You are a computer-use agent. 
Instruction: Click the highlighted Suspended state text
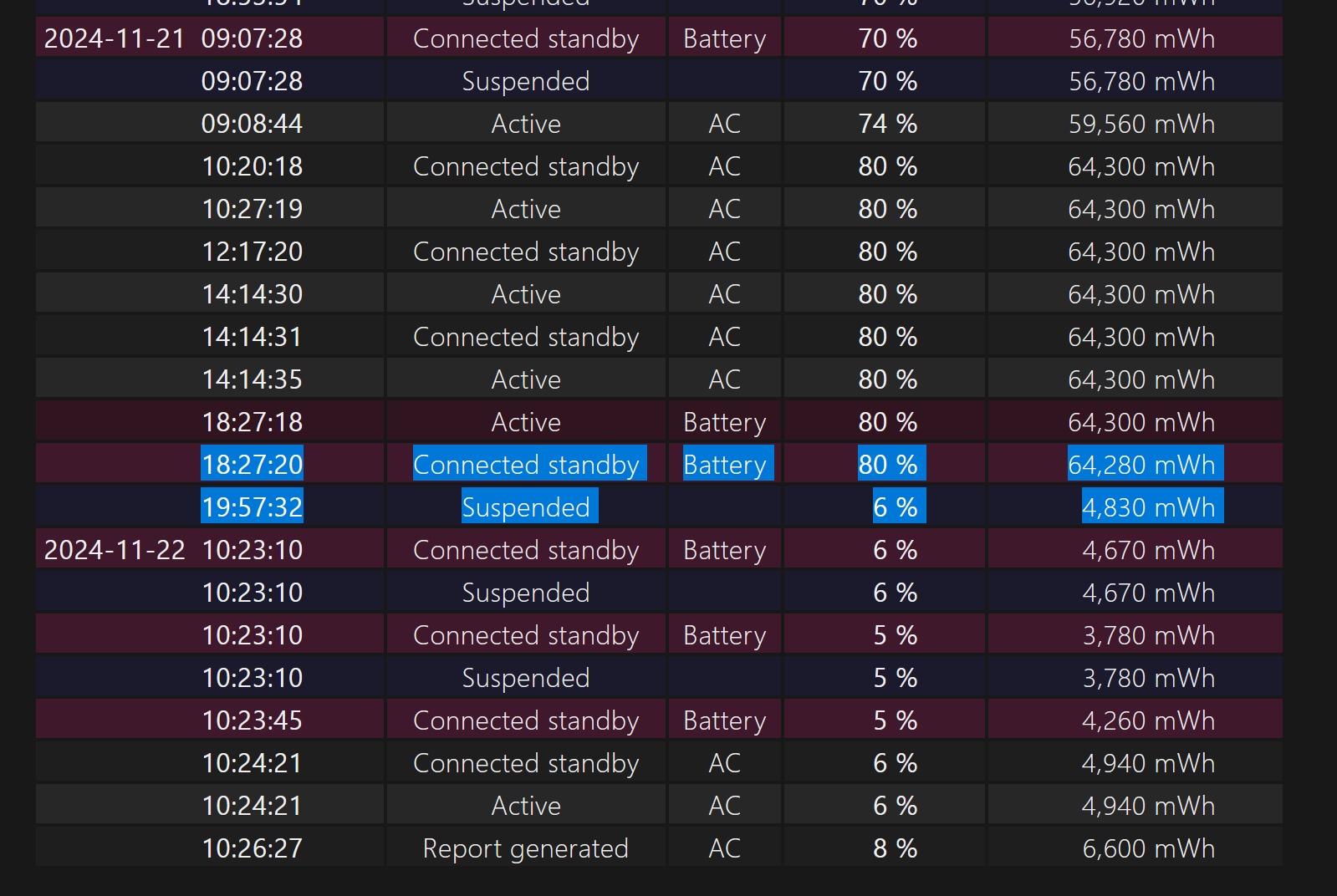pyautogui.click(x=526, y=507)
